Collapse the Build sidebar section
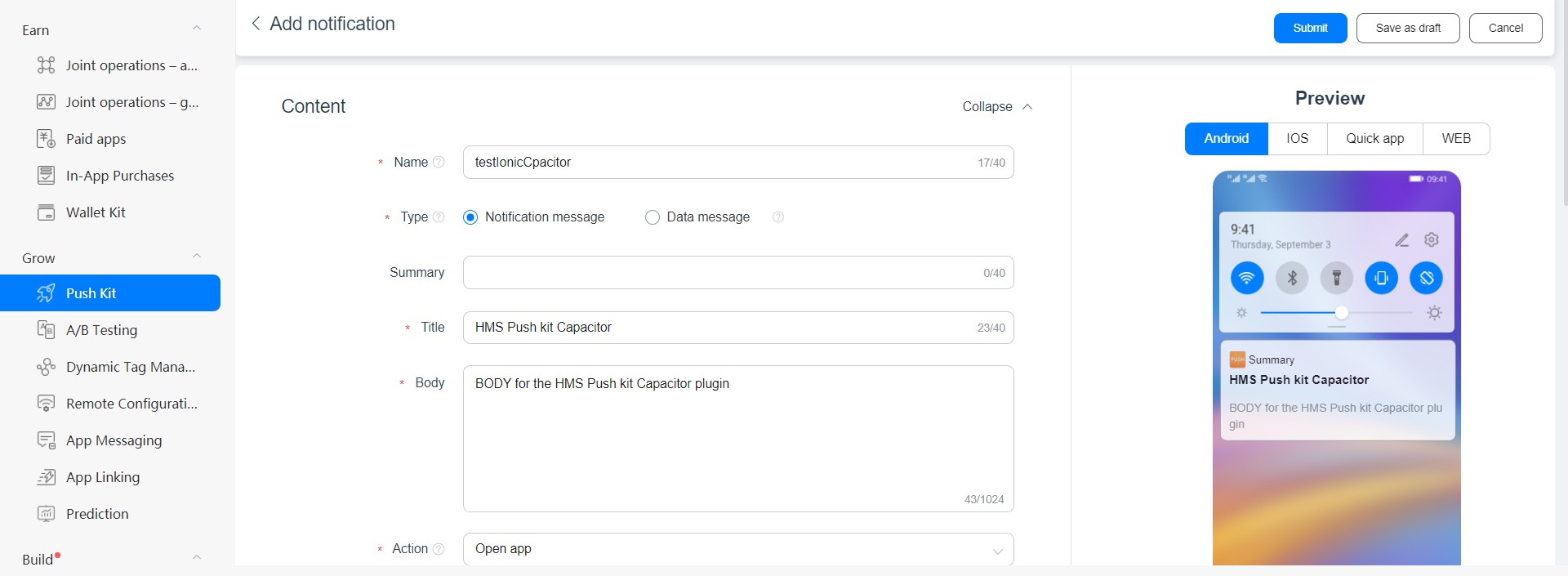The height and width of the screenshot is (576, 1568). pyautogui.click(x=197, y=558)
